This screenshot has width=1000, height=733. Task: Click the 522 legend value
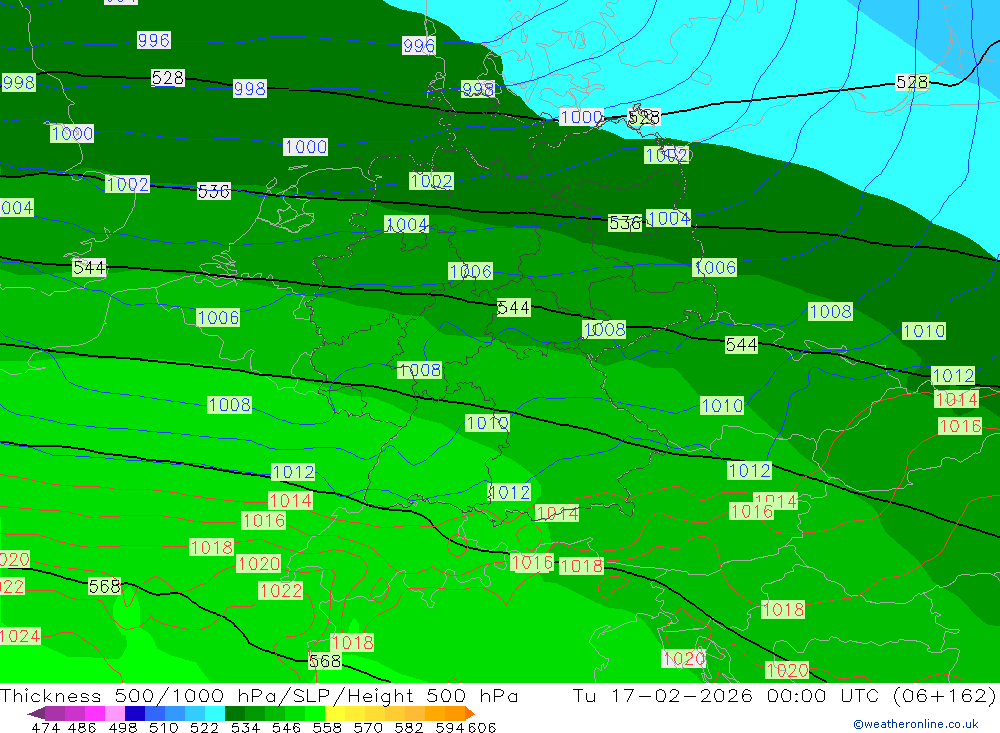pos(204,727)
